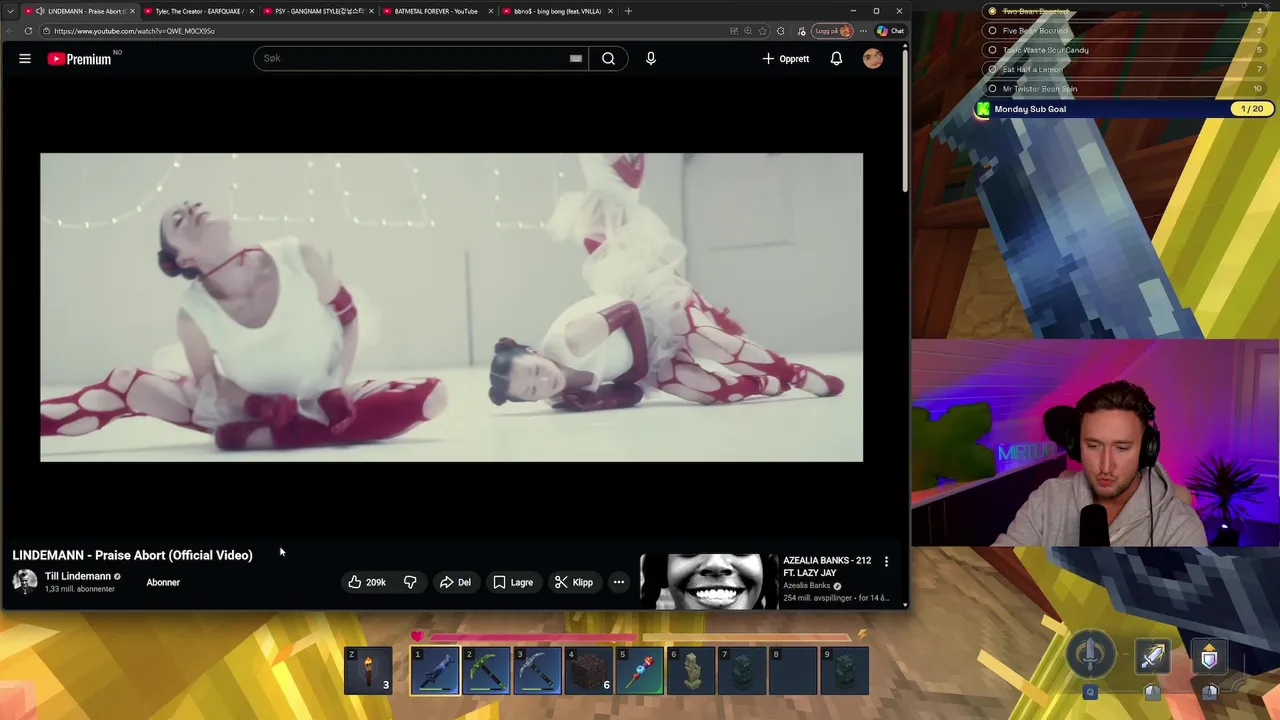
Task: Click the Opprett create button
Action: click(x=785, y=59)
